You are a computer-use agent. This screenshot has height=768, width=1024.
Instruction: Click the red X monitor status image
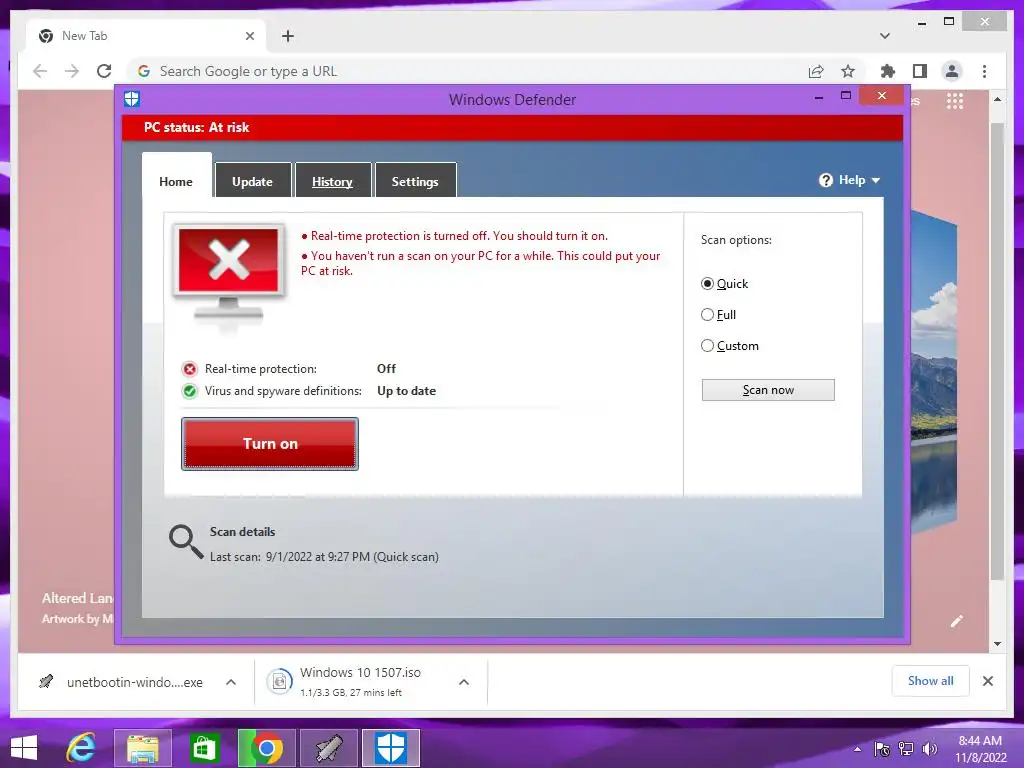click(x=229, y=273)
